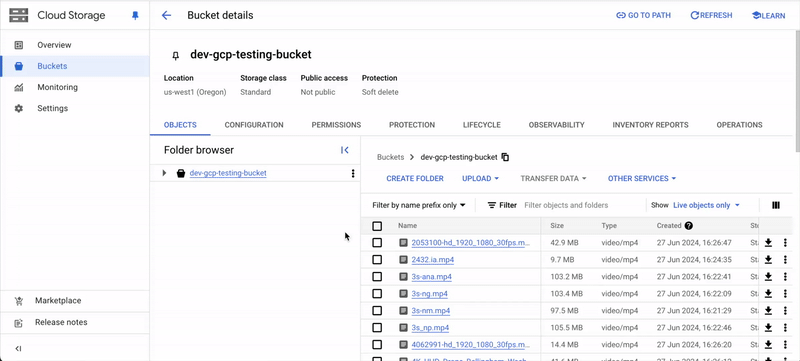This screenshot has height=361, width=800.
Task: Go back using the left arrow
Action: point(166,15)
